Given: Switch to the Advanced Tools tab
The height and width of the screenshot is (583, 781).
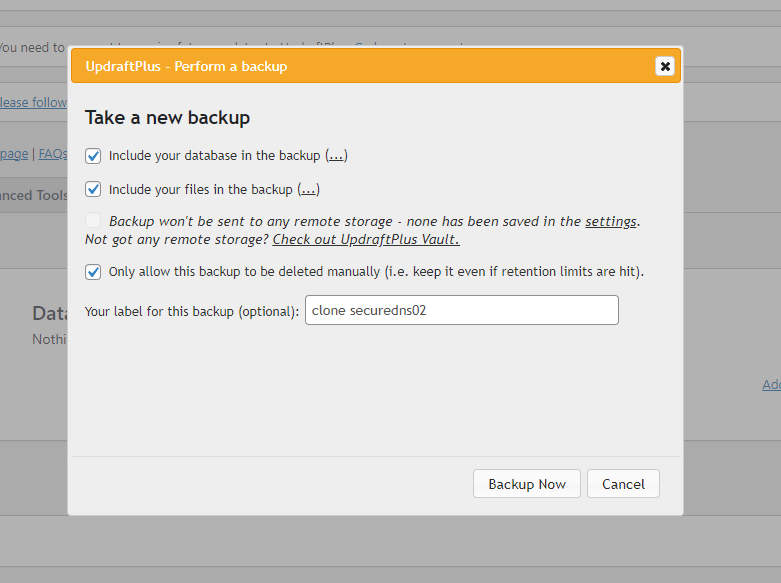Looking at the screenshot, I should pyautogui.click(x=34, y=195).
